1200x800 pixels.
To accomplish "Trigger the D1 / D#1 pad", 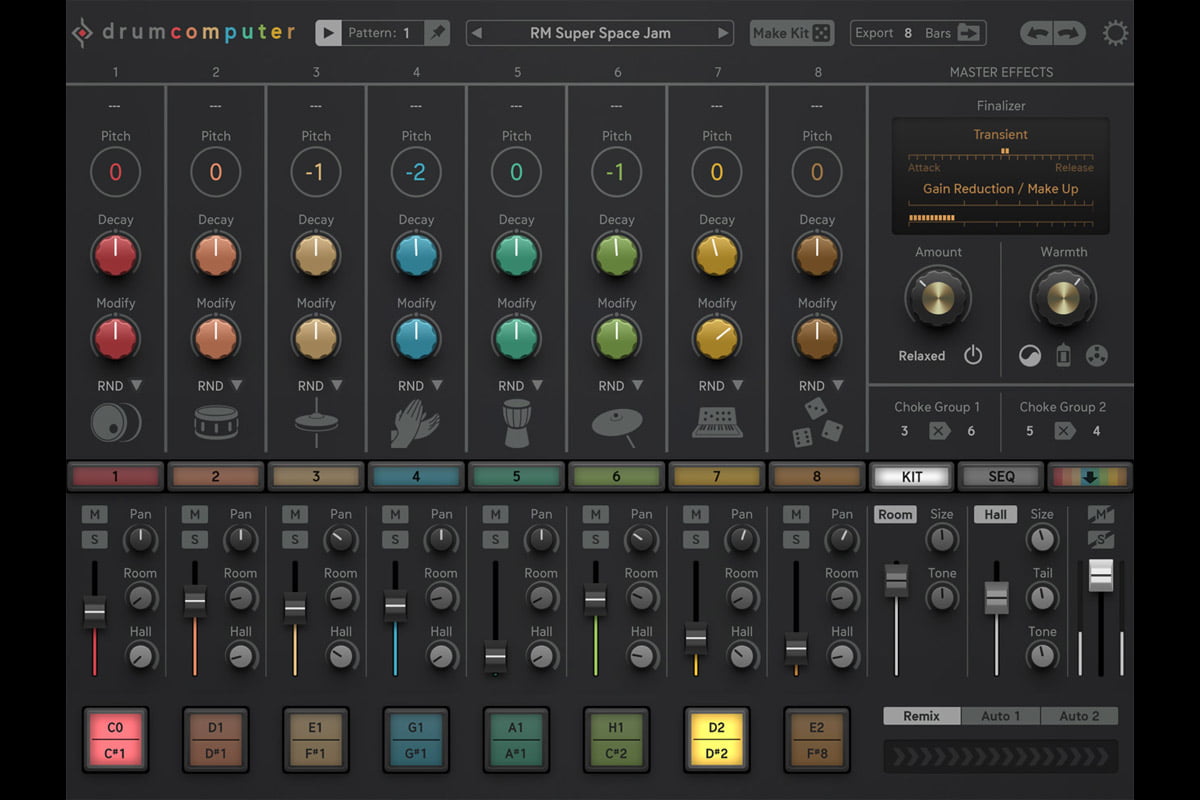I will click(216, 740).
